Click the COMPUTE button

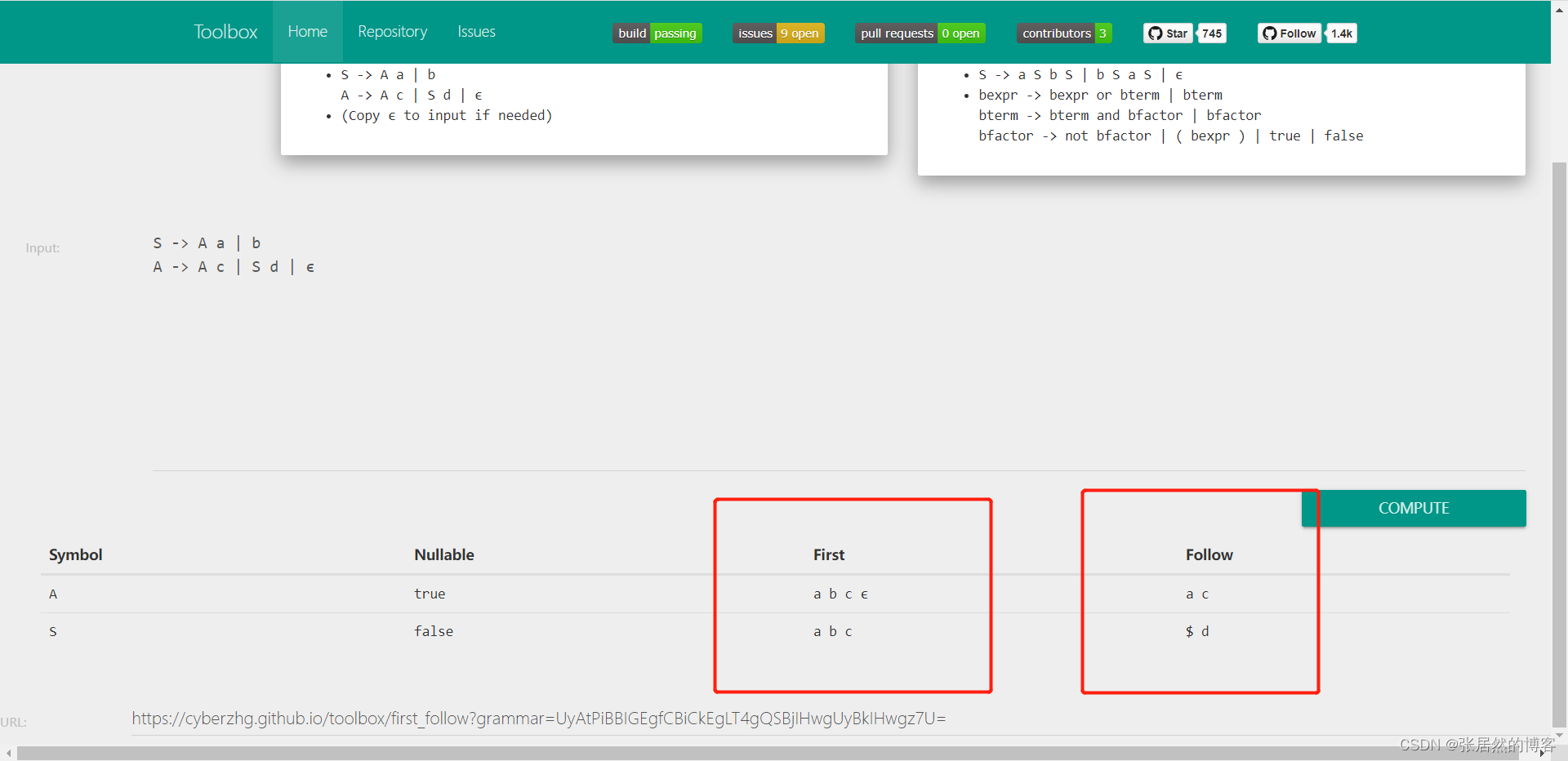point(1414,508)
